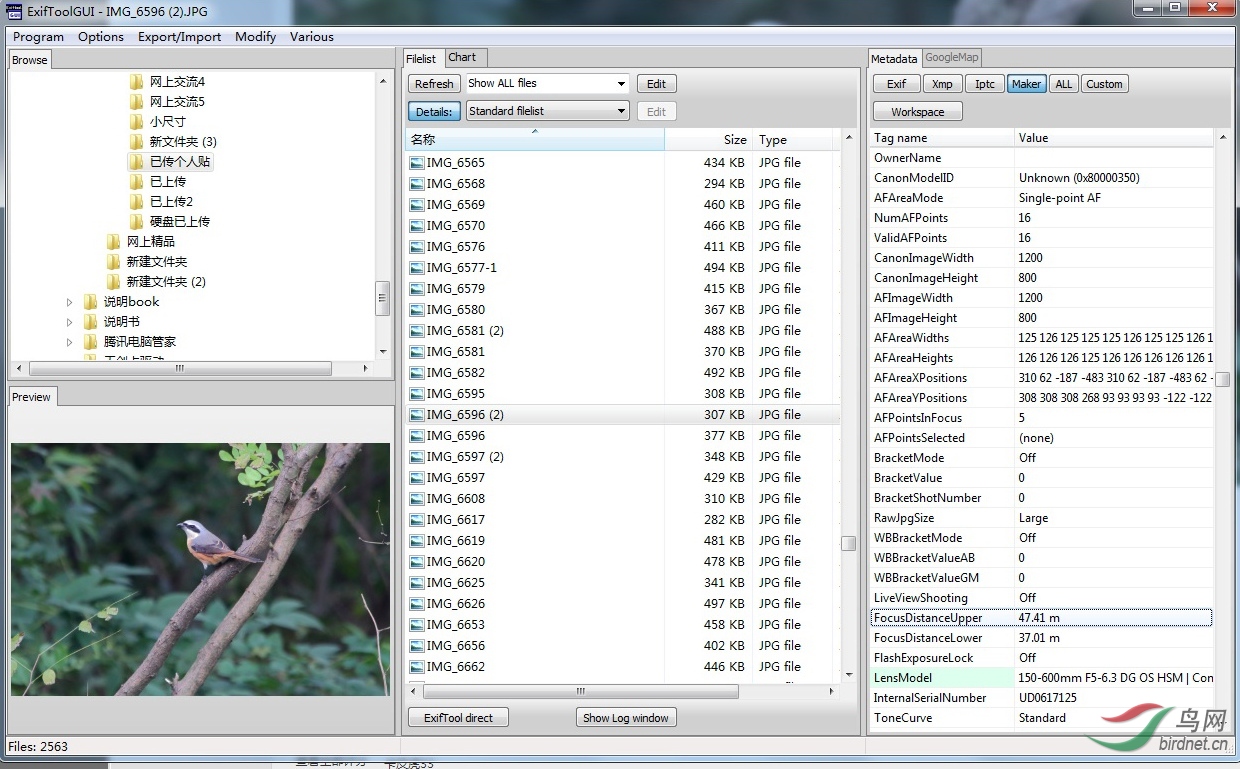Click the file icon of IMG_6626
The height and width of the screenshot is (769, 1240).
(x=417, y=603)
